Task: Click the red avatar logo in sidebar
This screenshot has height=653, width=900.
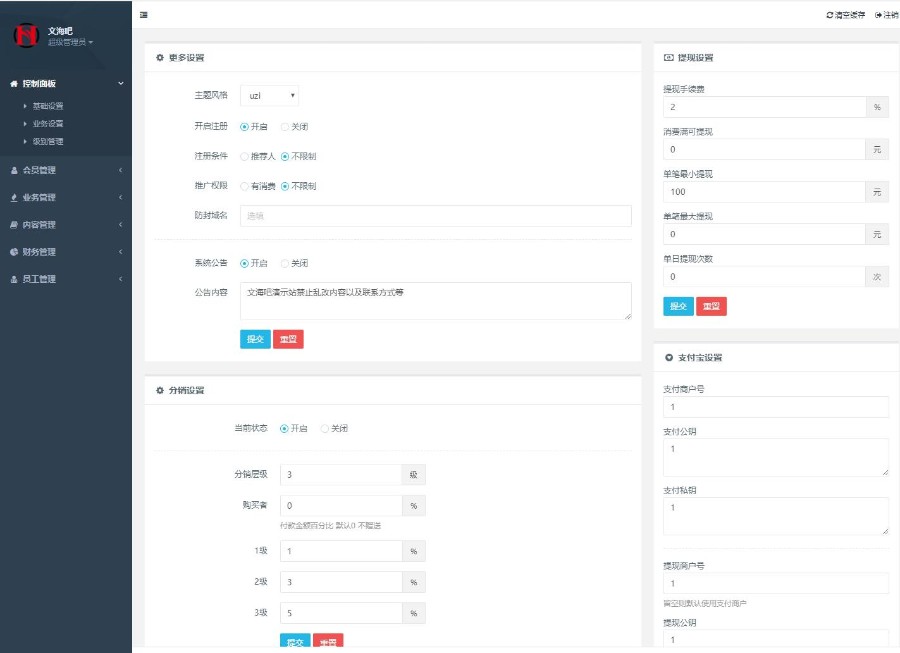Action: coord(25,36)
